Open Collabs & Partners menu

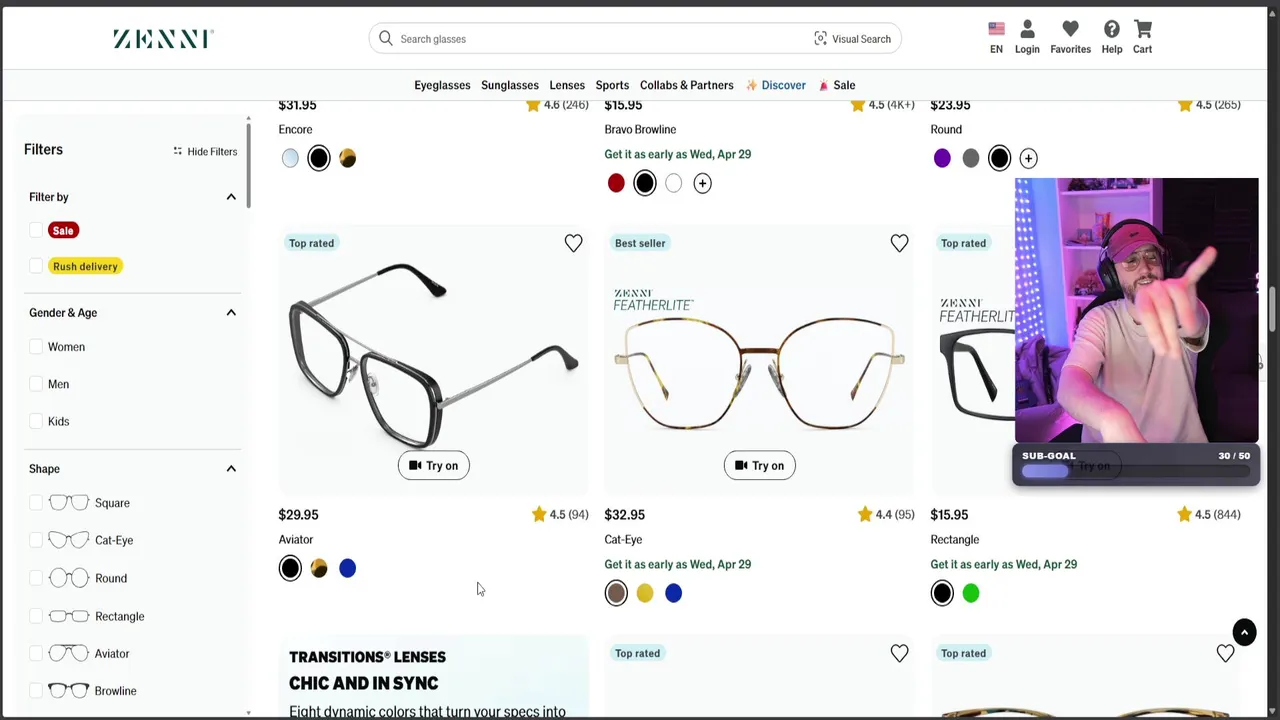click(x=686, y=85)
